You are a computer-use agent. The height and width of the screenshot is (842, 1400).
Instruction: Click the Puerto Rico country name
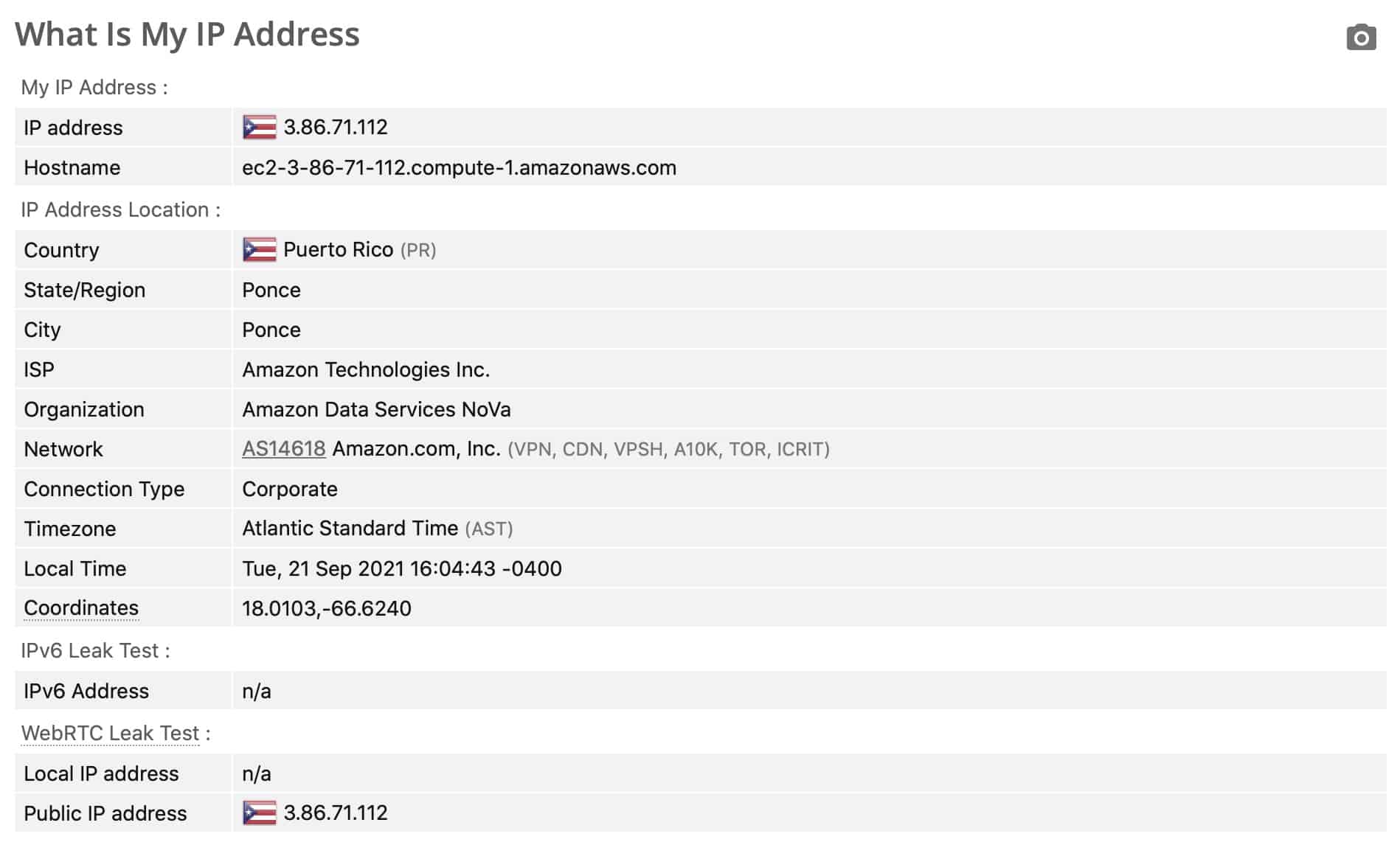tap(338, 249)
